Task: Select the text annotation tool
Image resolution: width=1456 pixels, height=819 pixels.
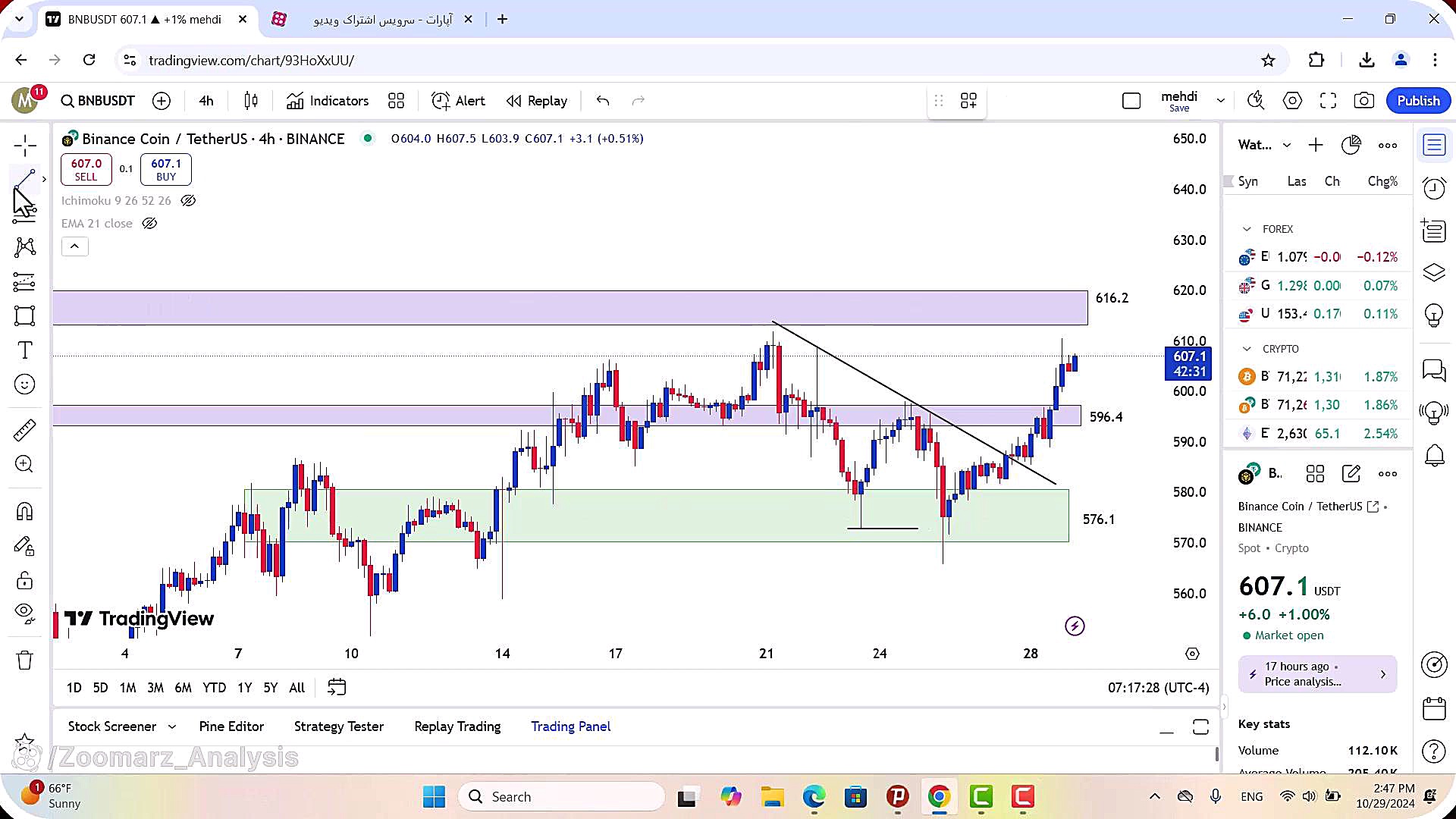Action: (x=24, y=350)
